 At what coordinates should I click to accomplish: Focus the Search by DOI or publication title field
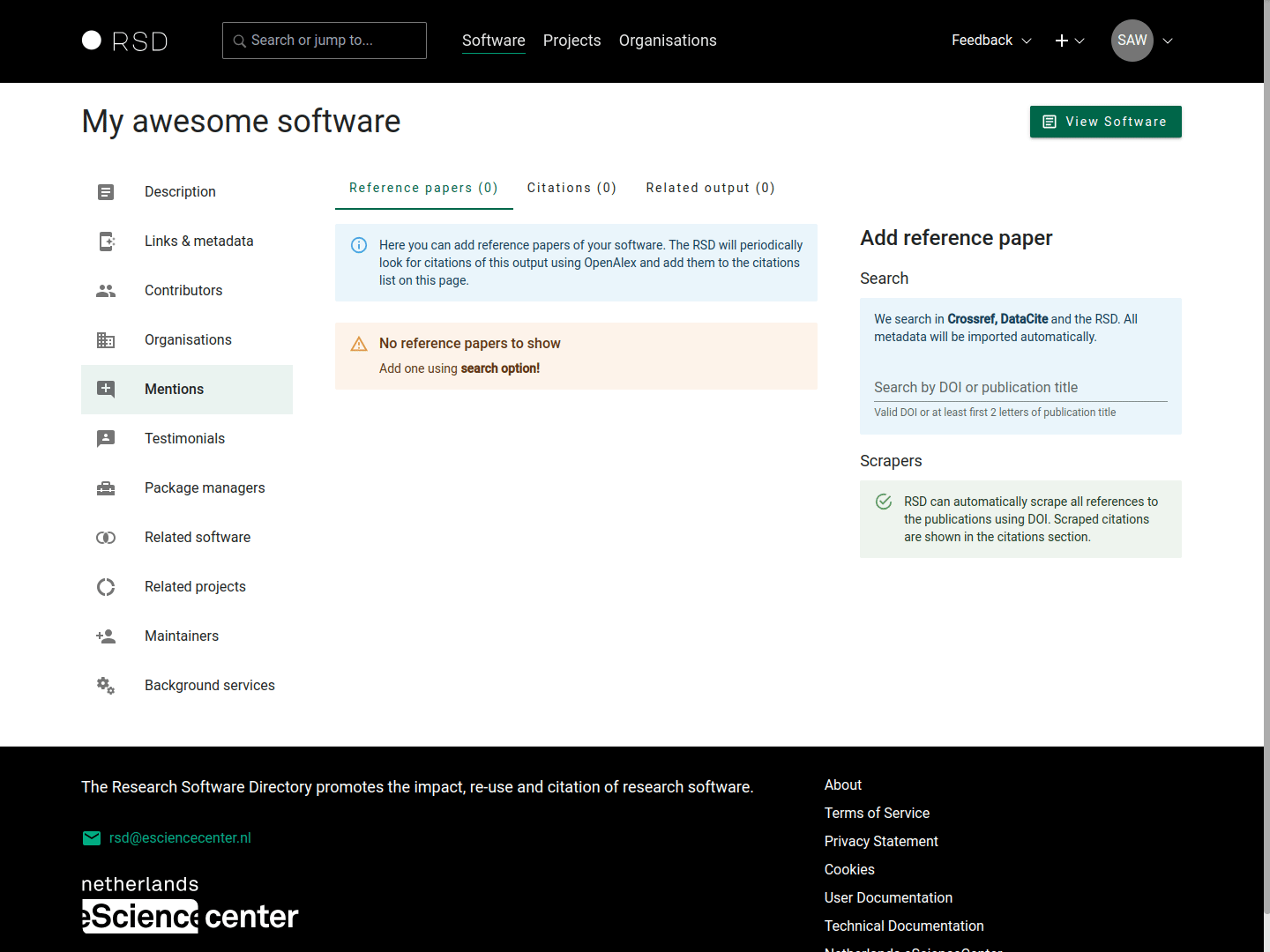pos(1020,388)
